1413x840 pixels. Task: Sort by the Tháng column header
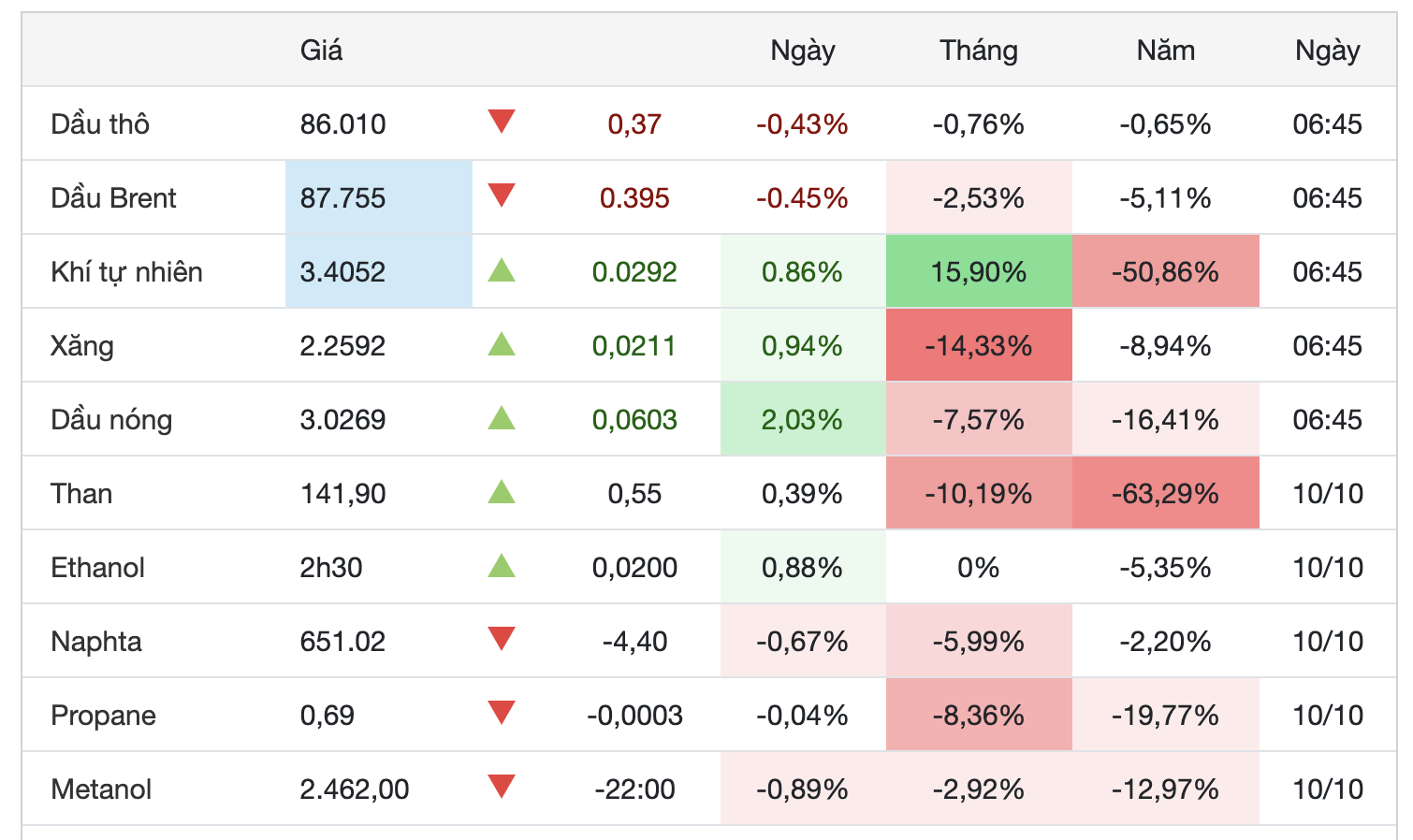979,51
